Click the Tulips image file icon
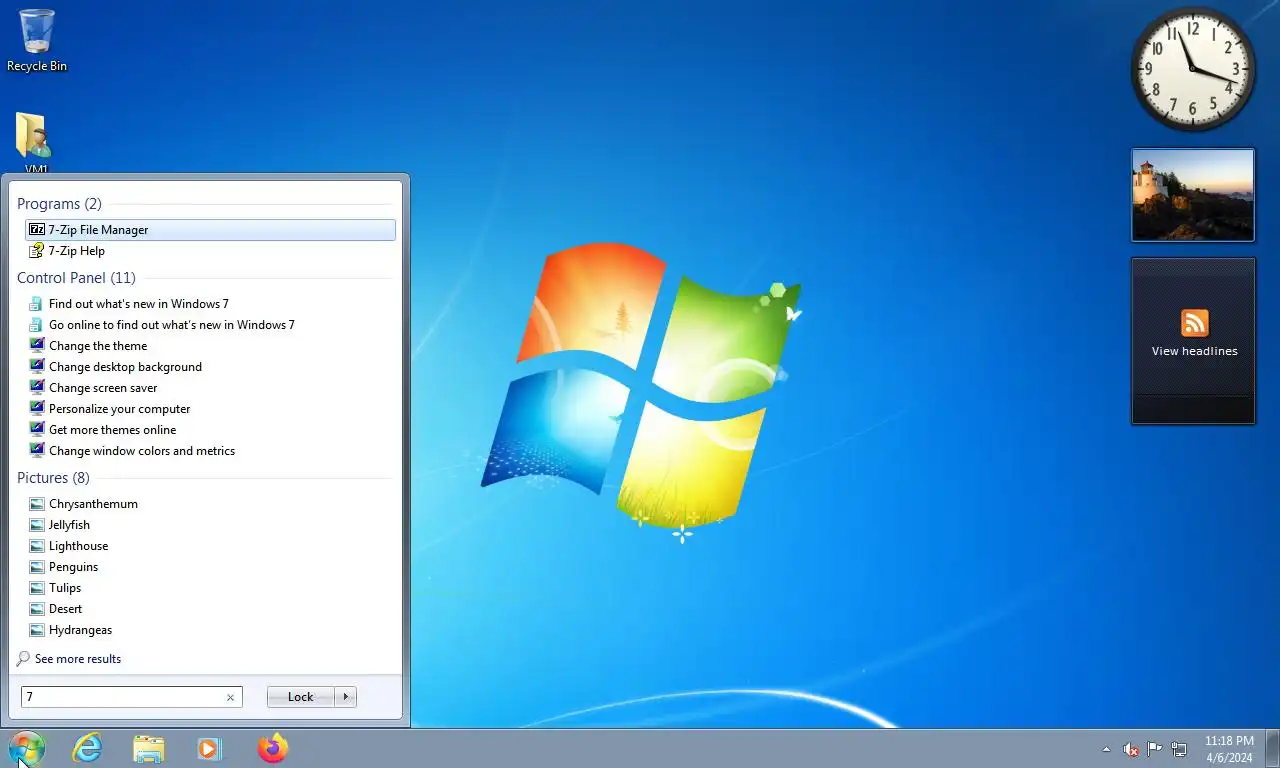 37,588
